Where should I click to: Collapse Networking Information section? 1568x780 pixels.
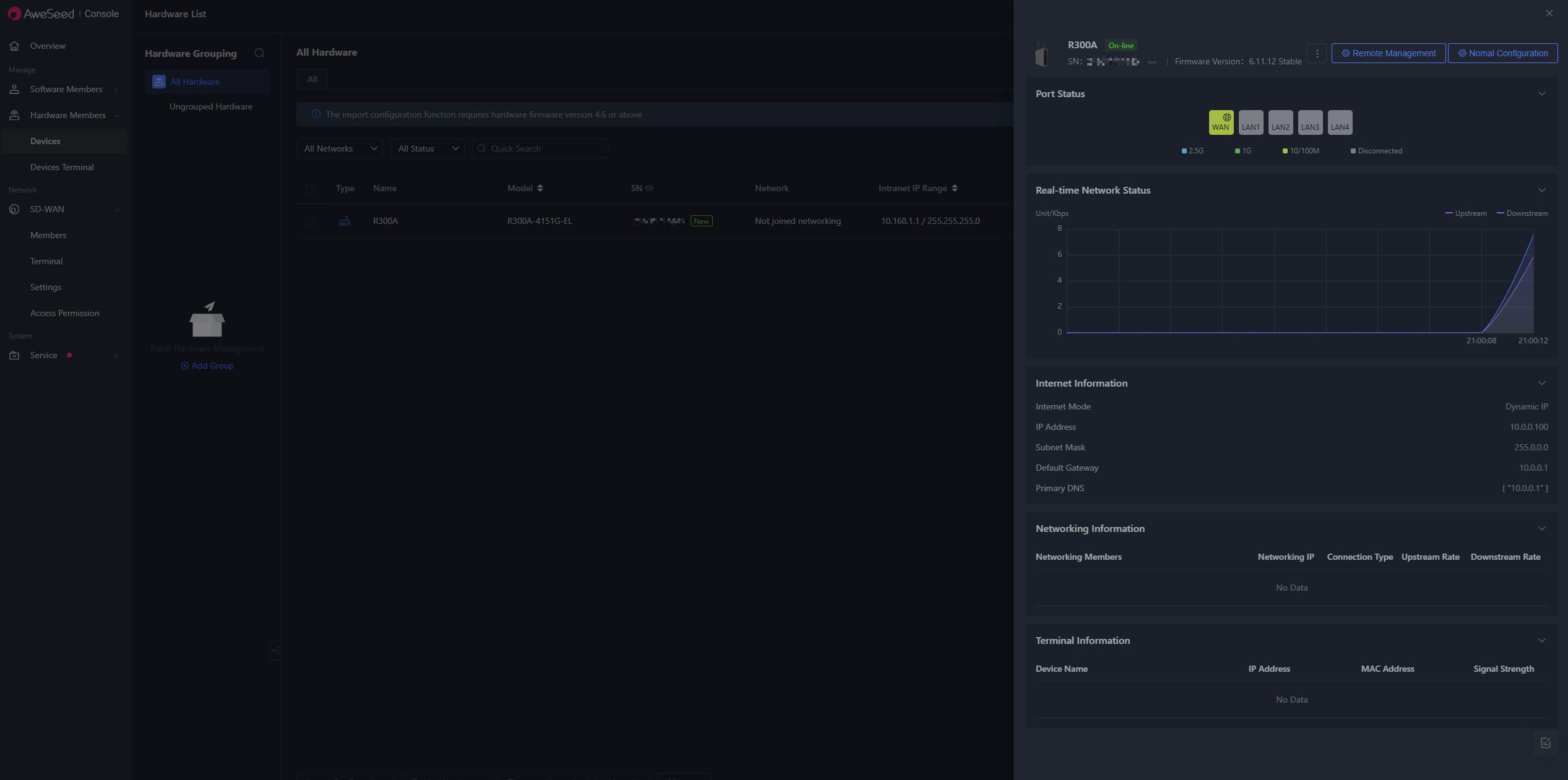[1541, 529]
